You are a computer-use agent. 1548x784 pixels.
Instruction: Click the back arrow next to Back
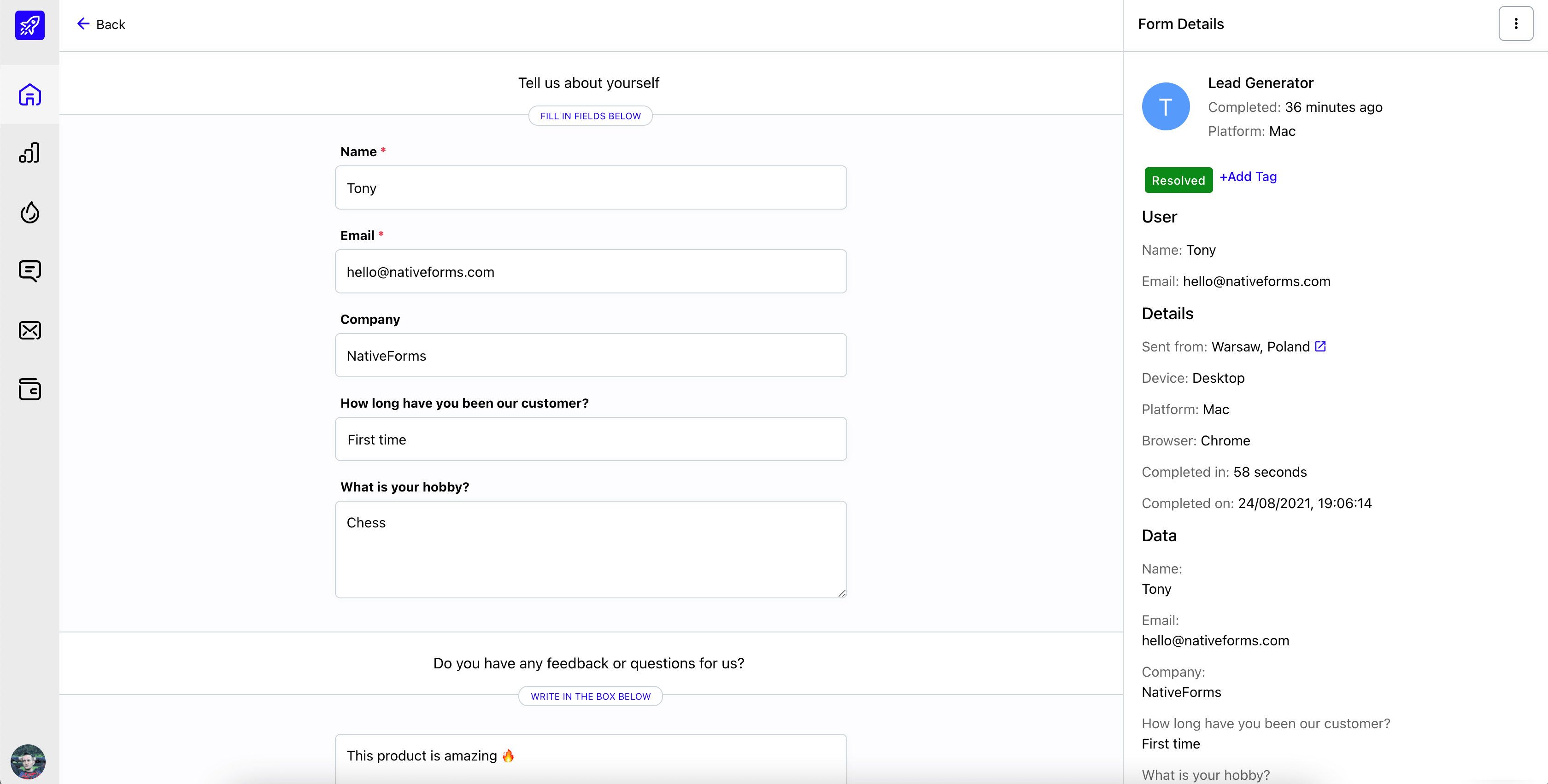coord(83,24)
